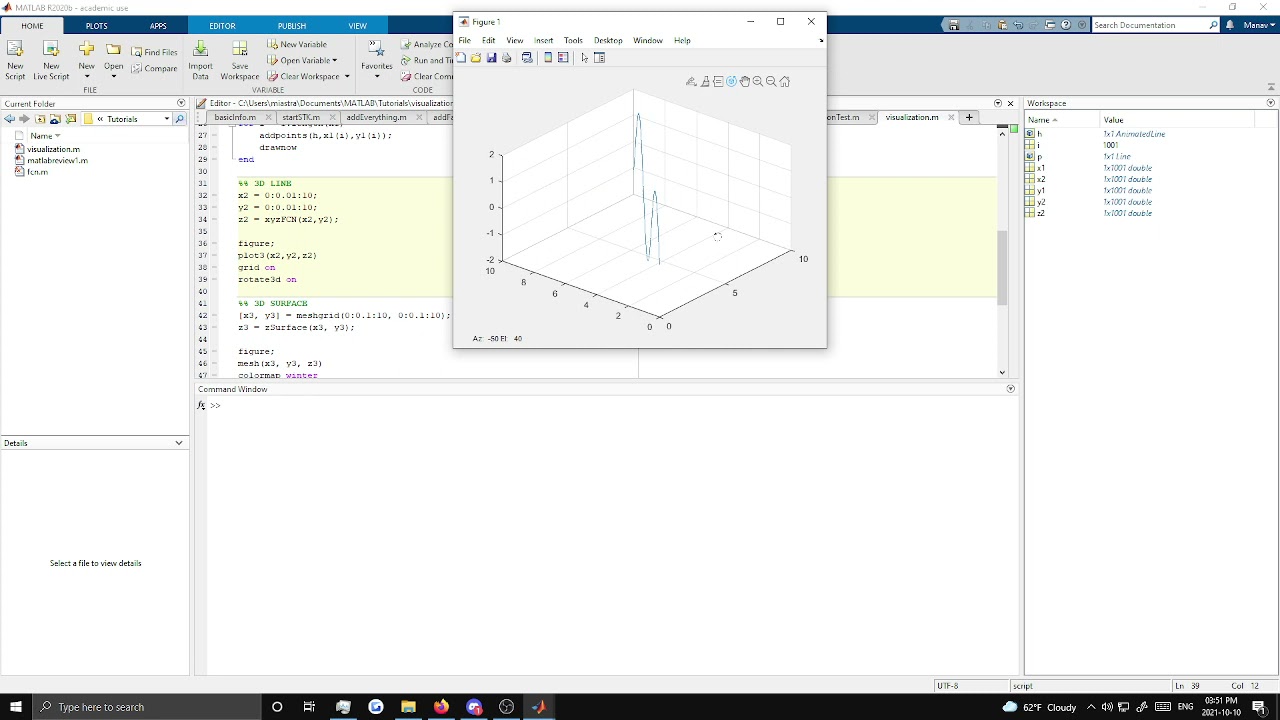Switch to EDITOR ribbon tab

(222, 26)
